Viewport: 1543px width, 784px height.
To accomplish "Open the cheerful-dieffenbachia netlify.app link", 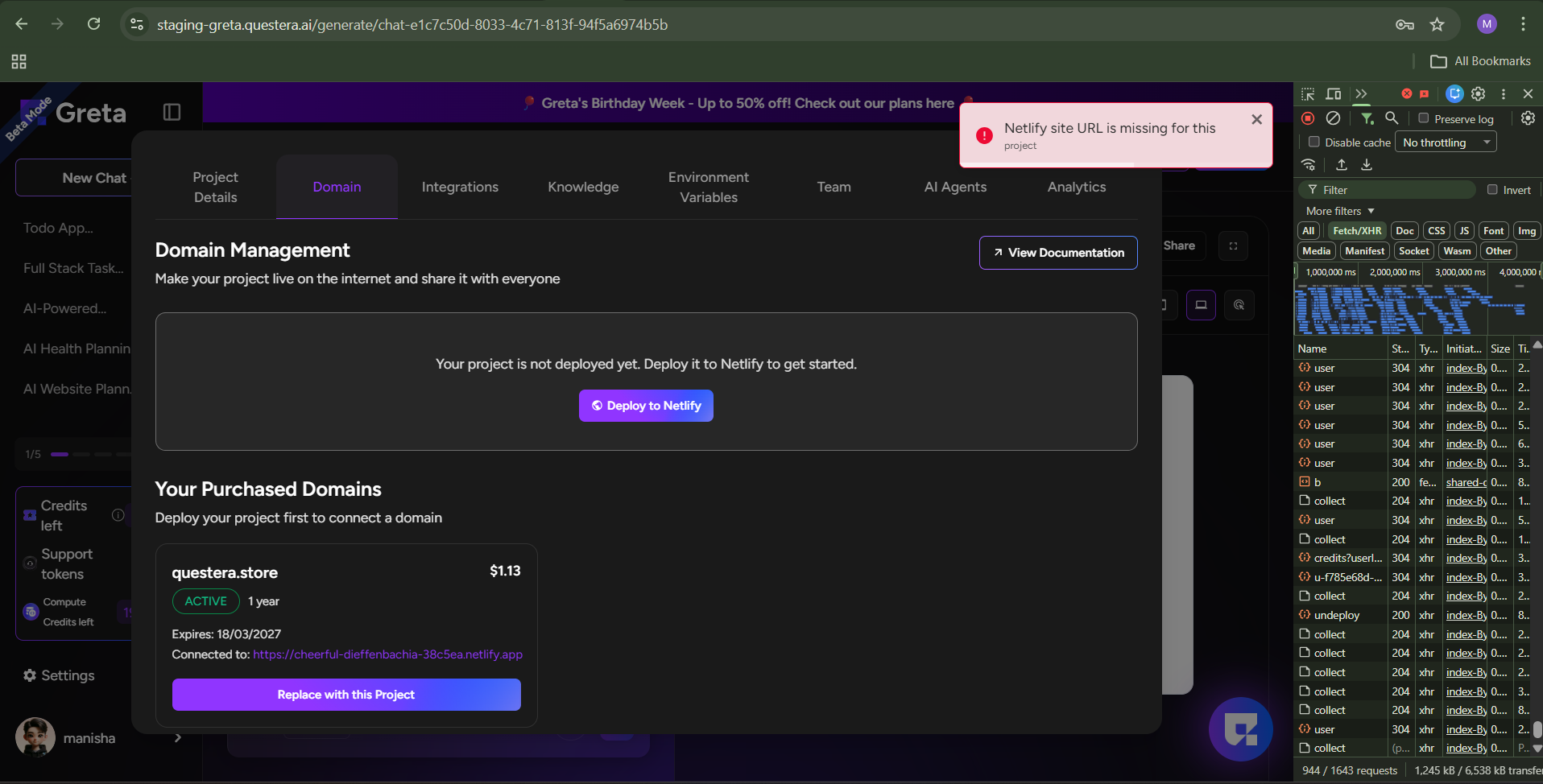I will [x=387, y=654].
